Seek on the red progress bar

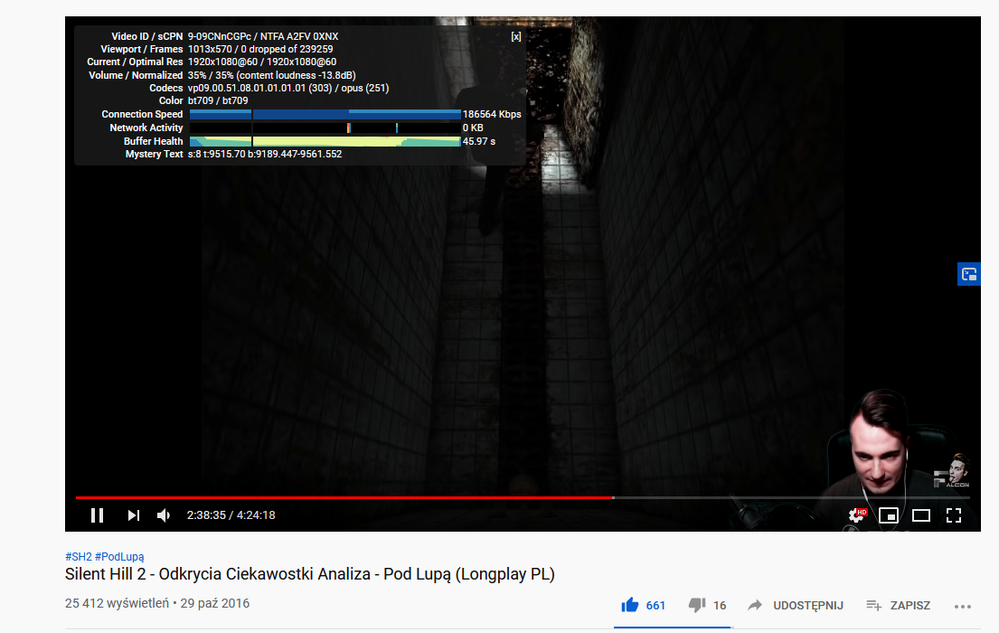point(344,497)
